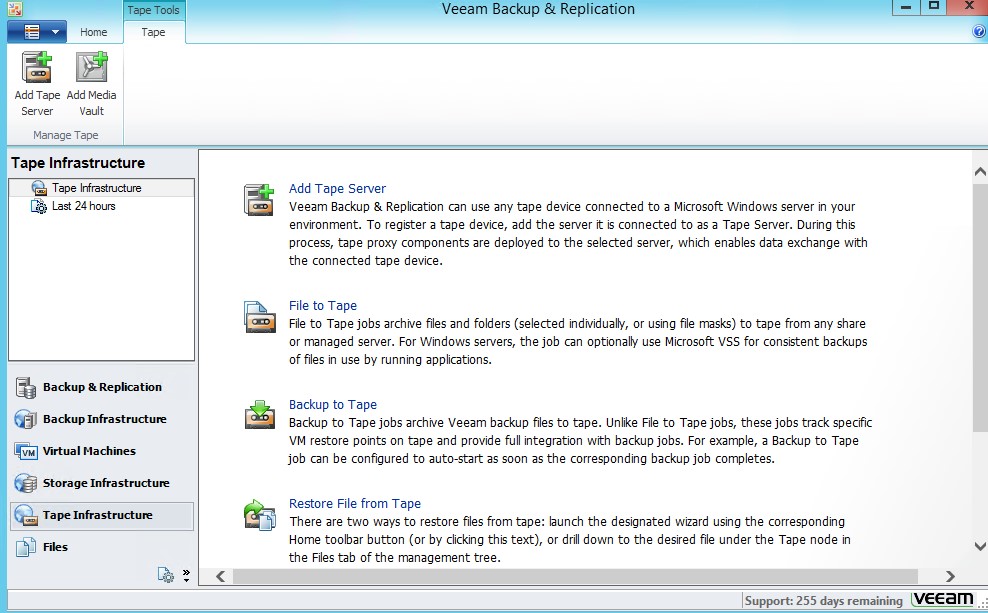Image resolution: width=988 pixels, height=613 pixels.
Task: Click the Storage Infrastructure navigation icon
Action: [26, 484]
